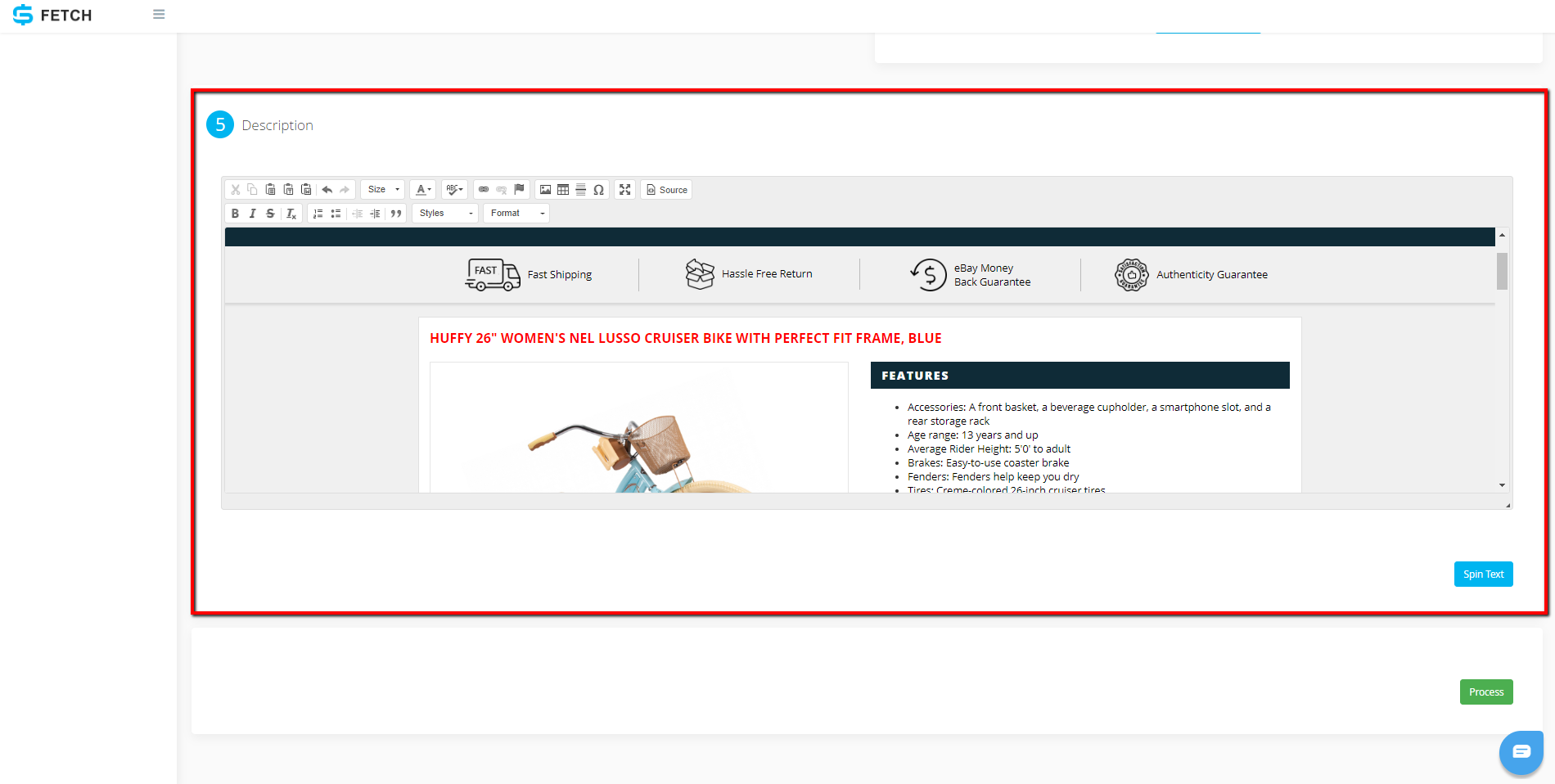Viewport: 1555px width, 784px height.
Task: Click the 'Authenticity Guarantee' label text
Action: tap(1212, 275)
